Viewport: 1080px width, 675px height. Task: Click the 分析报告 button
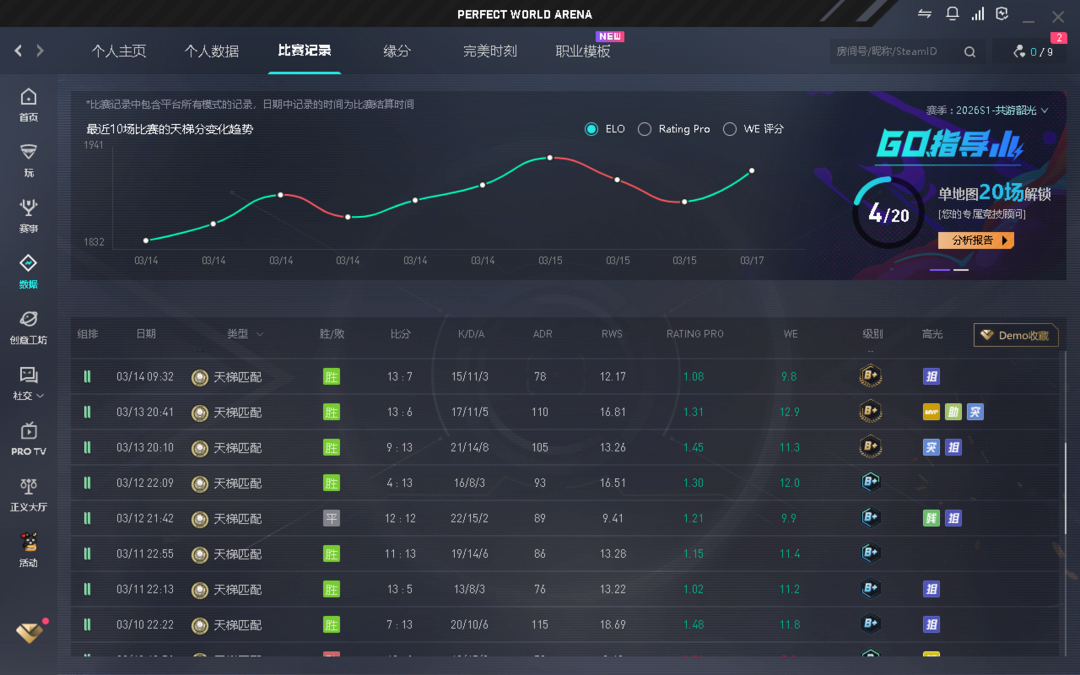tap(975, 240)
